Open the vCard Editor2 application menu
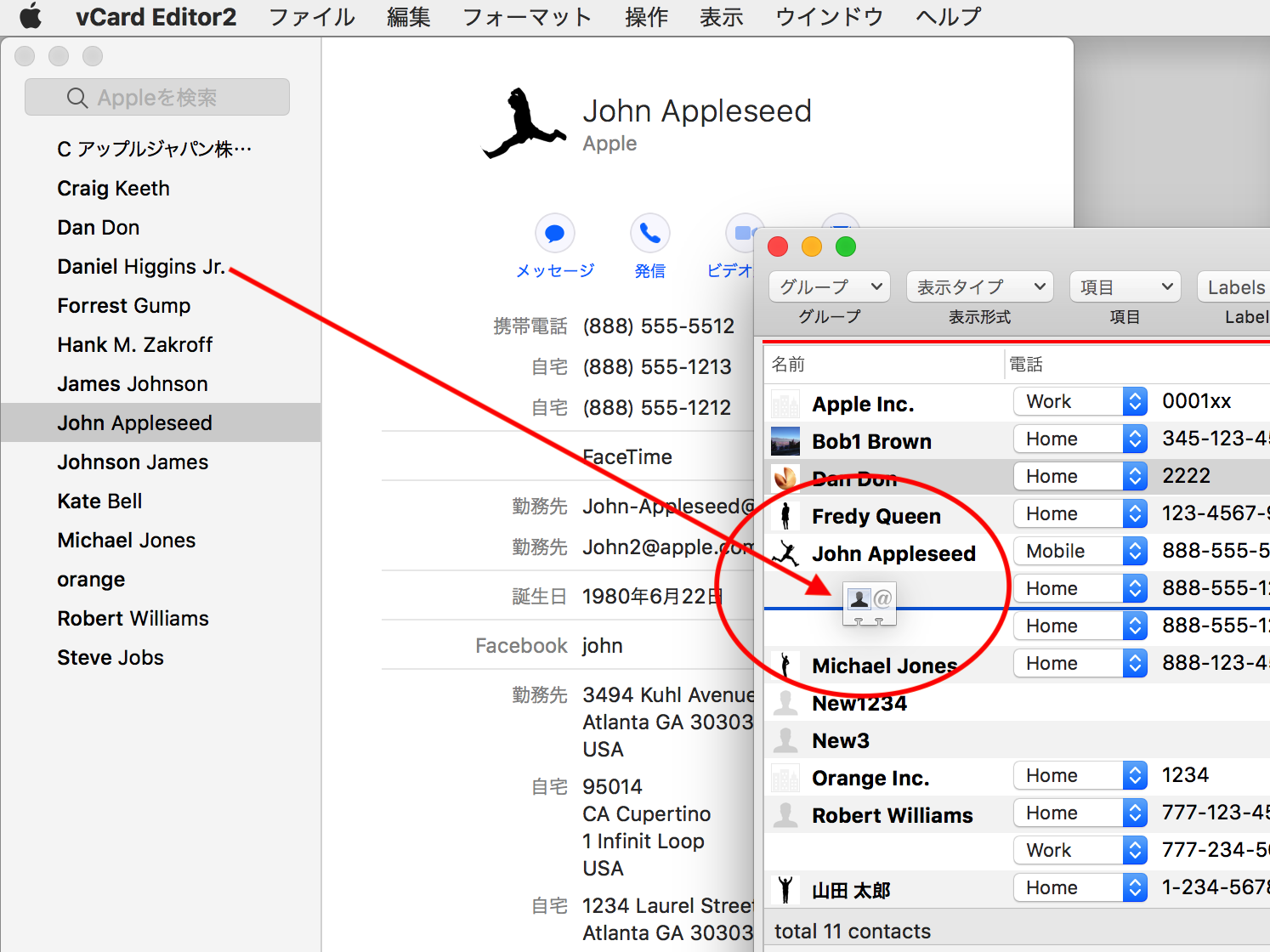1270x952 pixels. [x=156, y=17]
